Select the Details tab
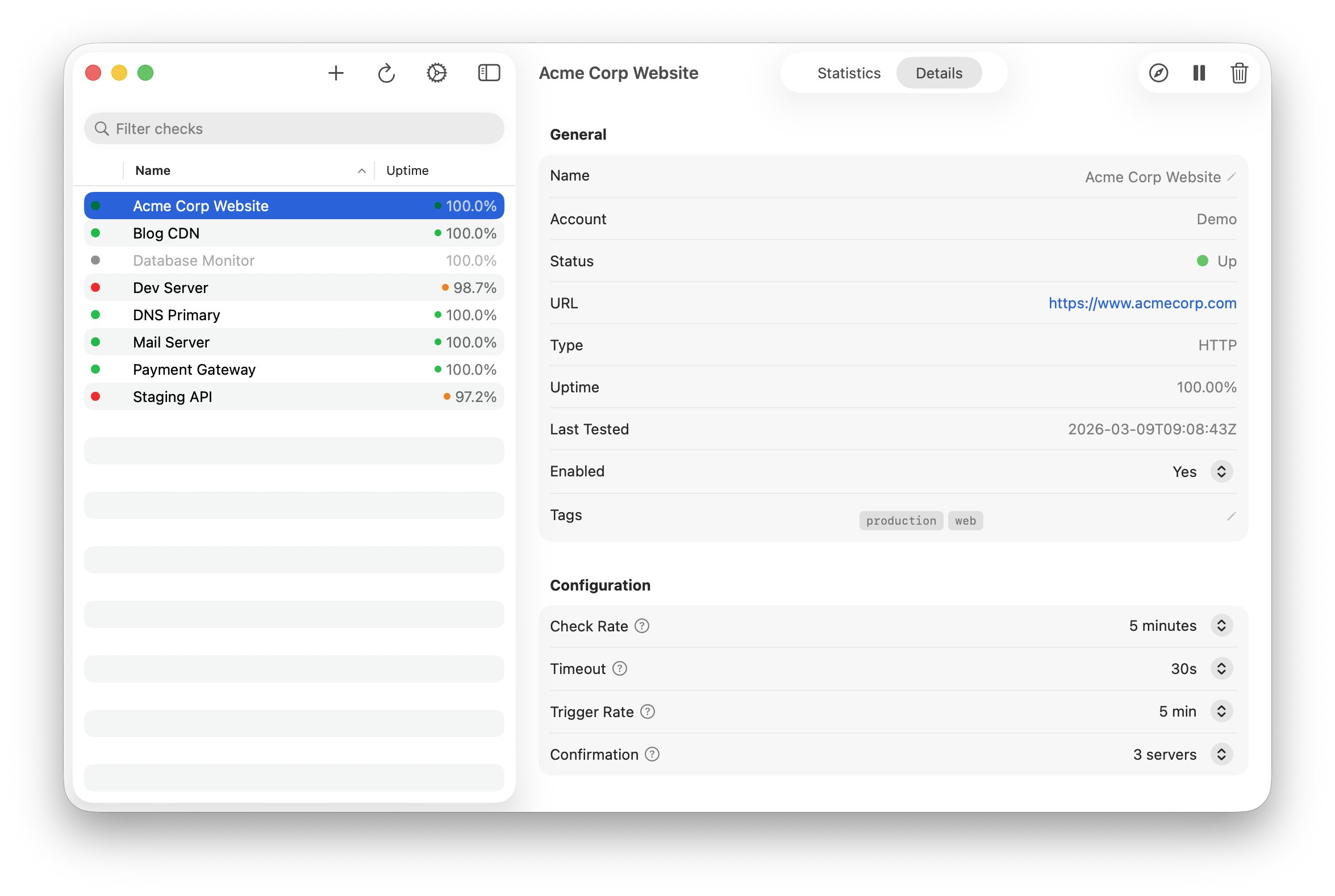Screen dimensions: 1335x896 tap(939, 73)
